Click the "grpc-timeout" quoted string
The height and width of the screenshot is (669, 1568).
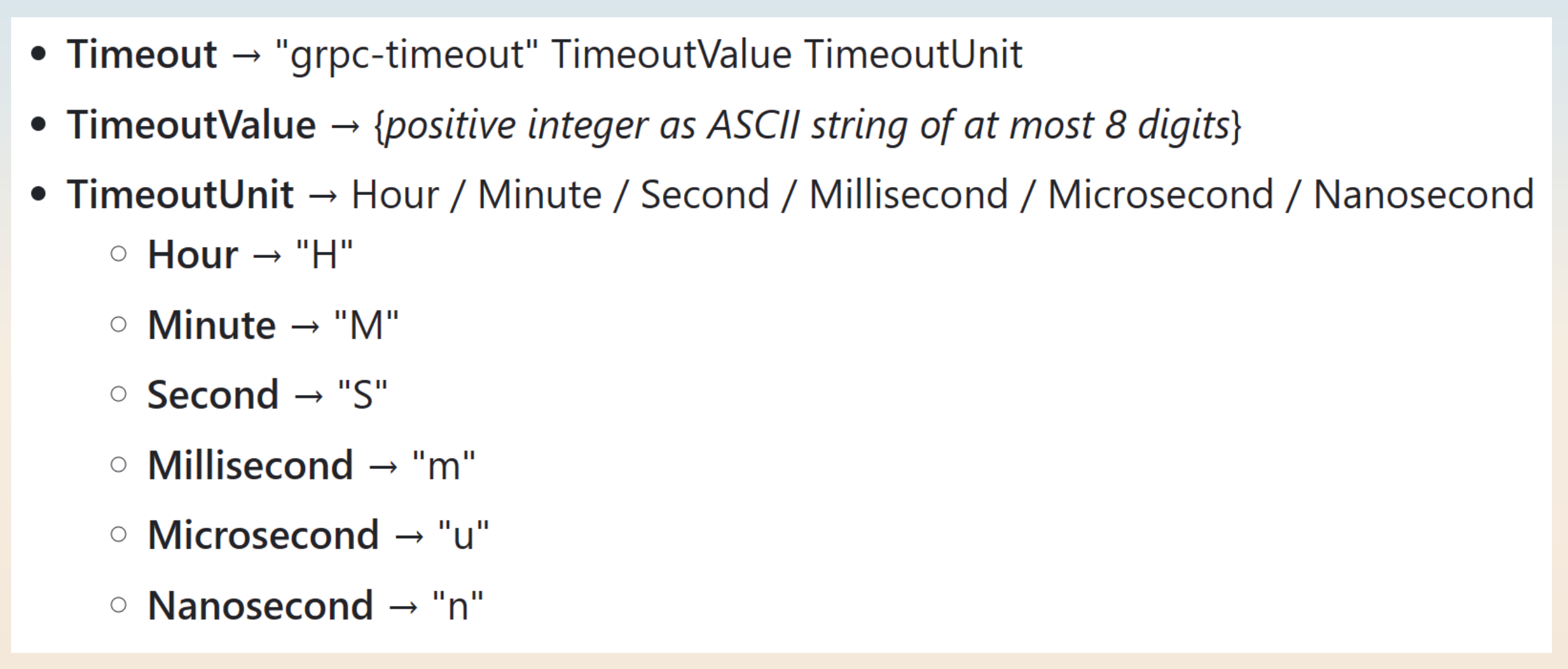407,54
